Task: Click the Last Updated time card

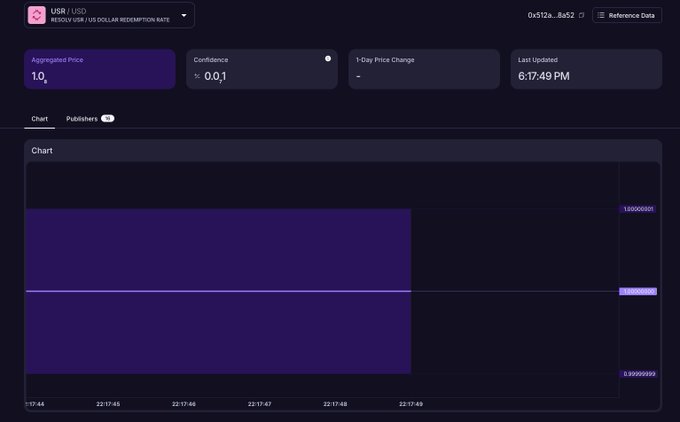Action: coord(586,69)
